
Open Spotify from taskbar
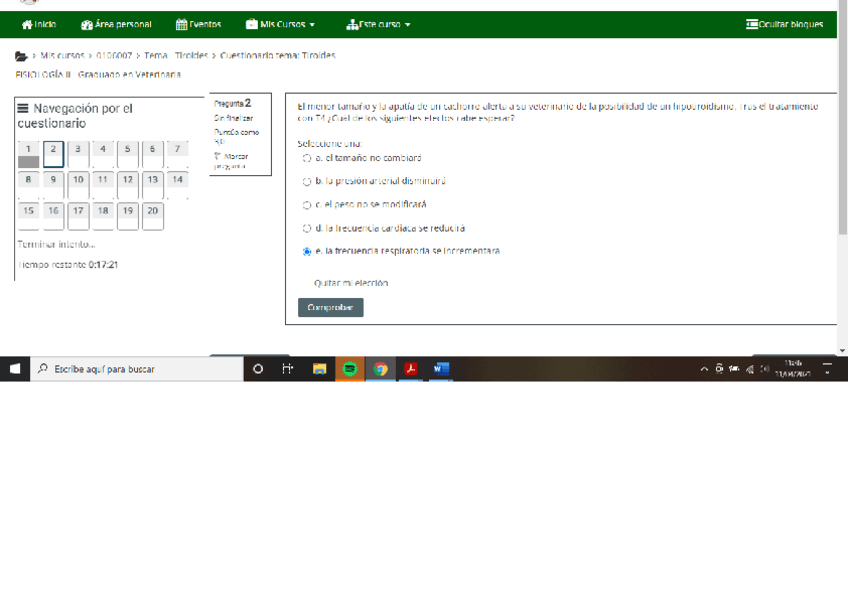[350, 369]
